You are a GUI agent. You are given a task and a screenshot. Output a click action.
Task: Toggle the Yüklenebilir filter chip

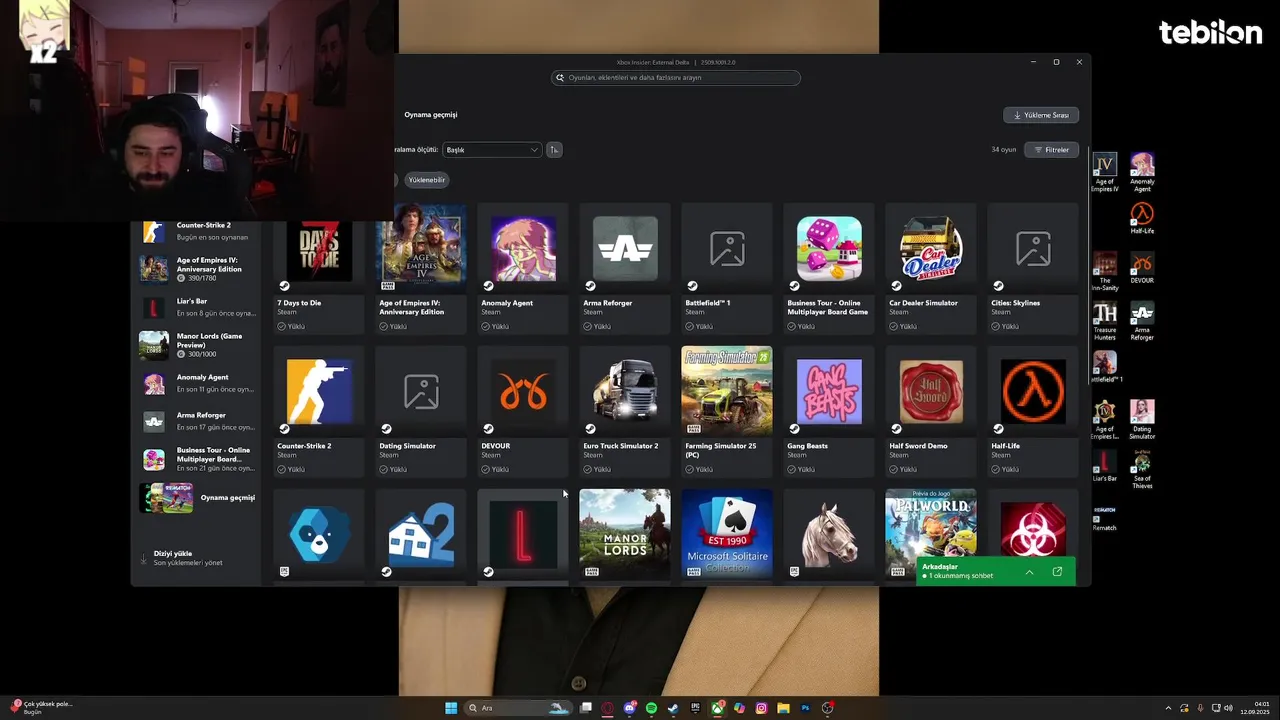tap(427, 180)
